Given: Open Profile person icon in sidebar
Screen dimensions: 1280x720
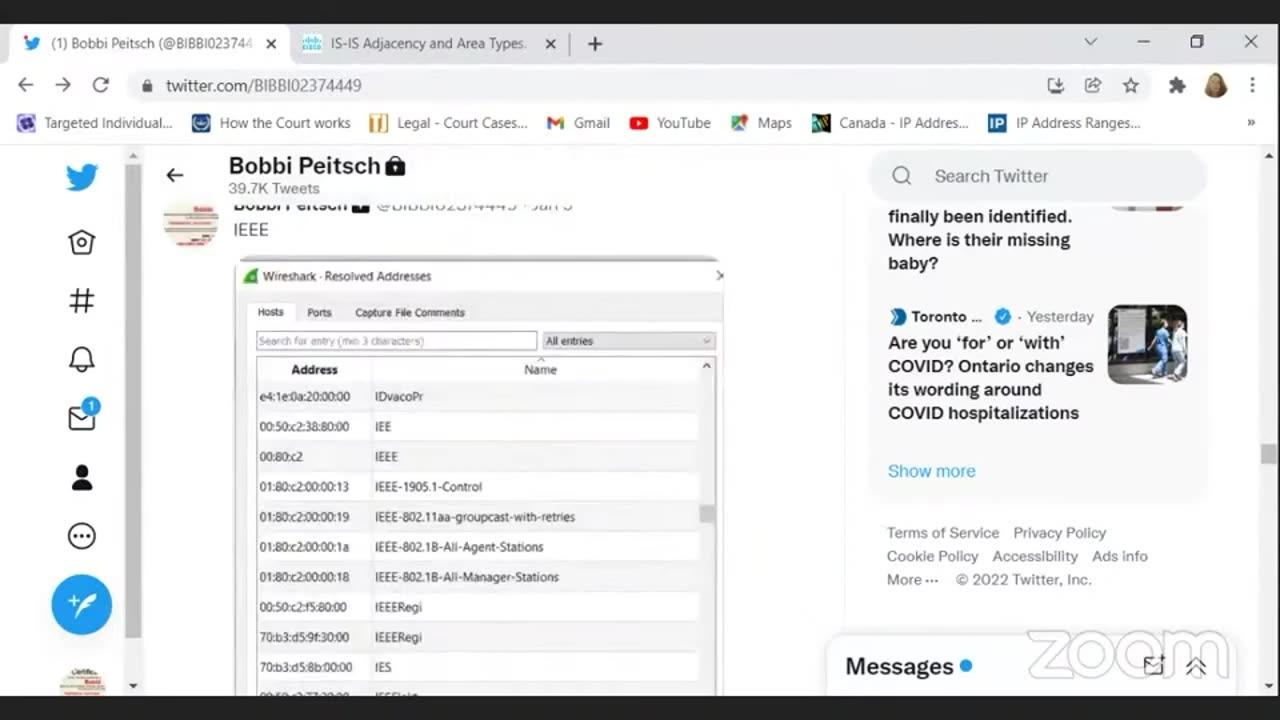Looking at the screenshot, I should [82, 478].
